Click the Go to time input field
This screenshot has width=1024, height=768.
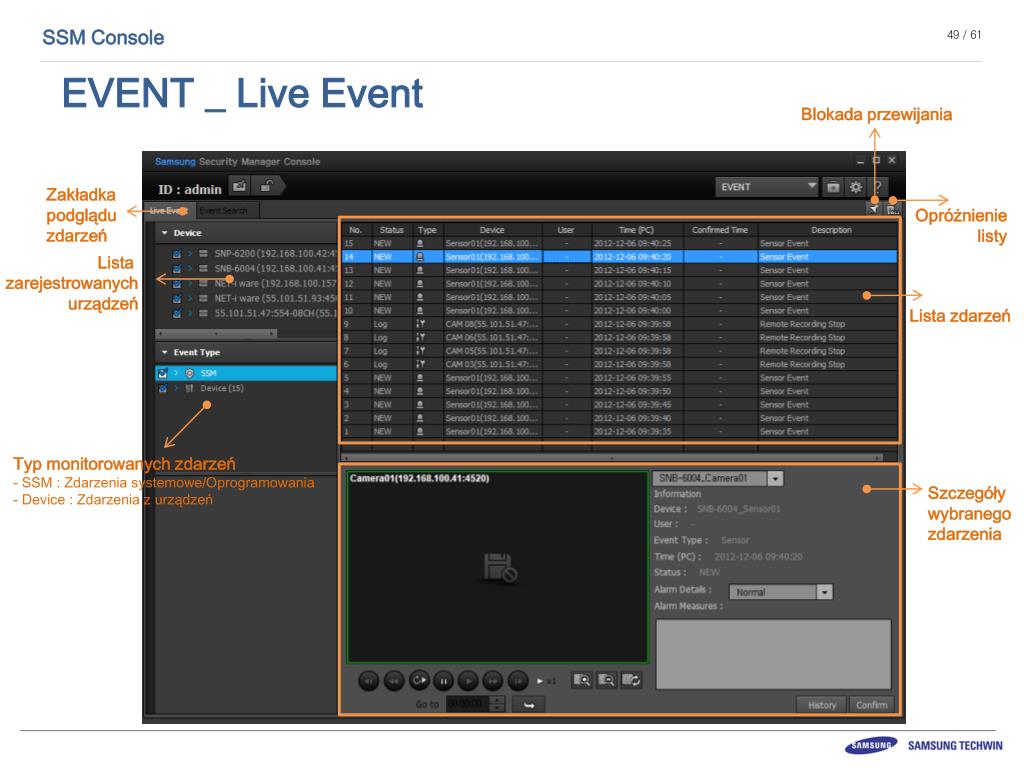pos(468,704)
